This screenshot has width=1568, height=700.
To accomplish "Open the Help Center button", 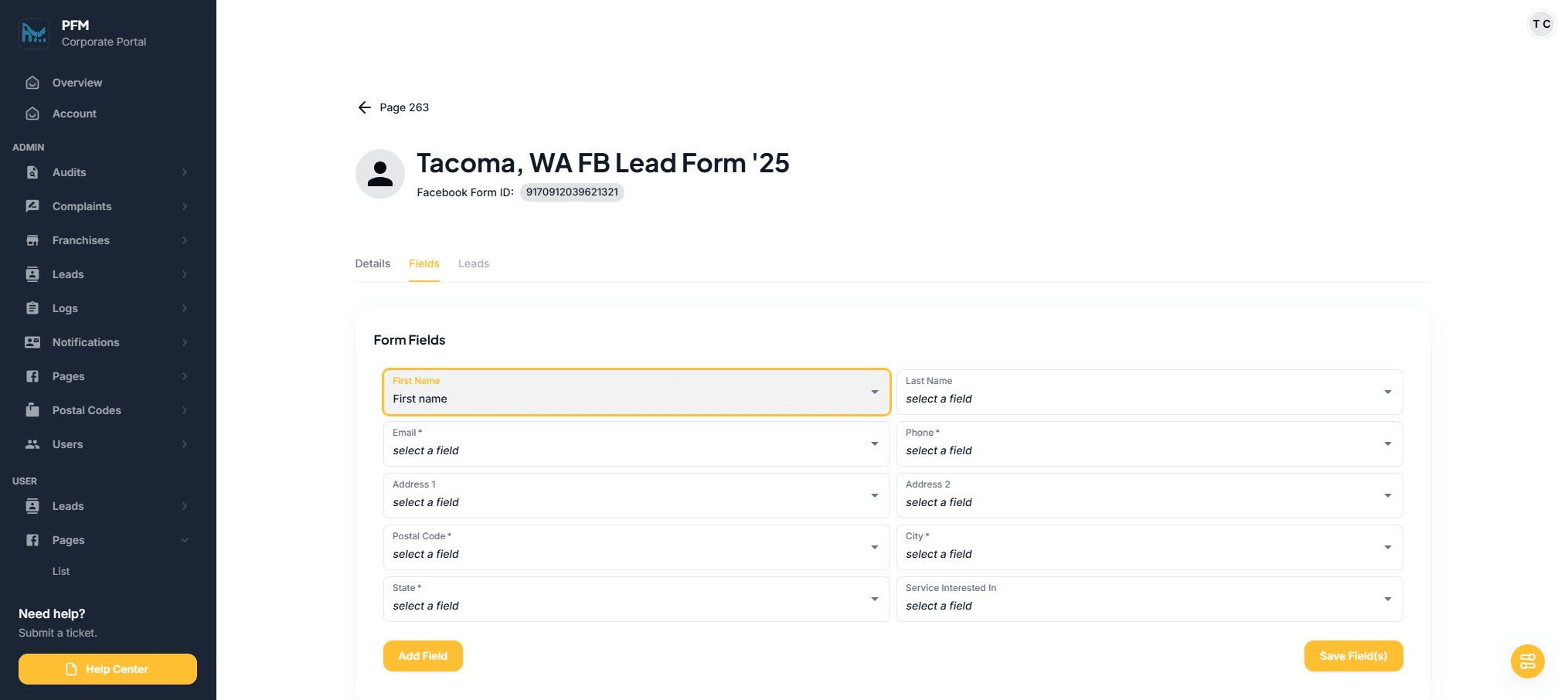I will (107, 669).
